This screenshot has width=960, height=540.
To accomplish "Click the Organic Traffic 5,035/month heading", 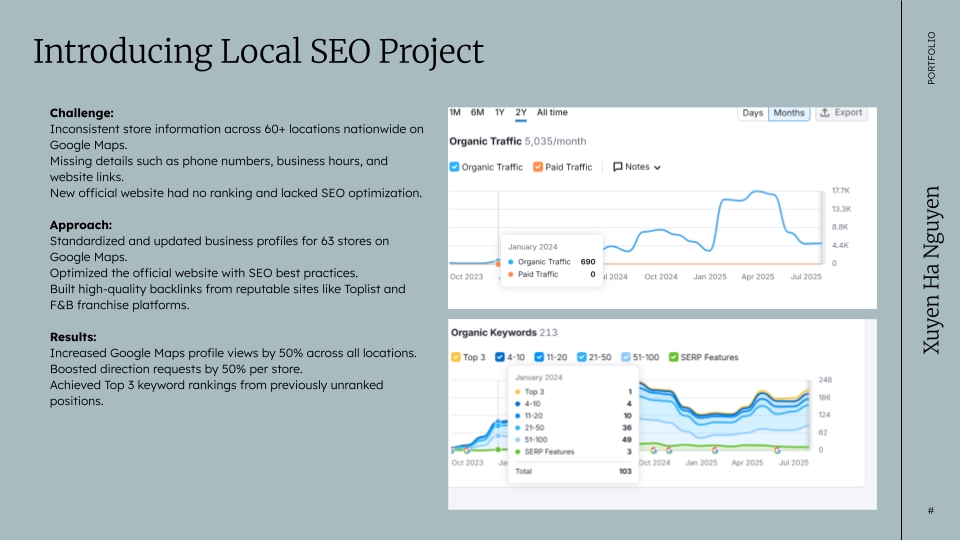I will (x=518, y=141).
